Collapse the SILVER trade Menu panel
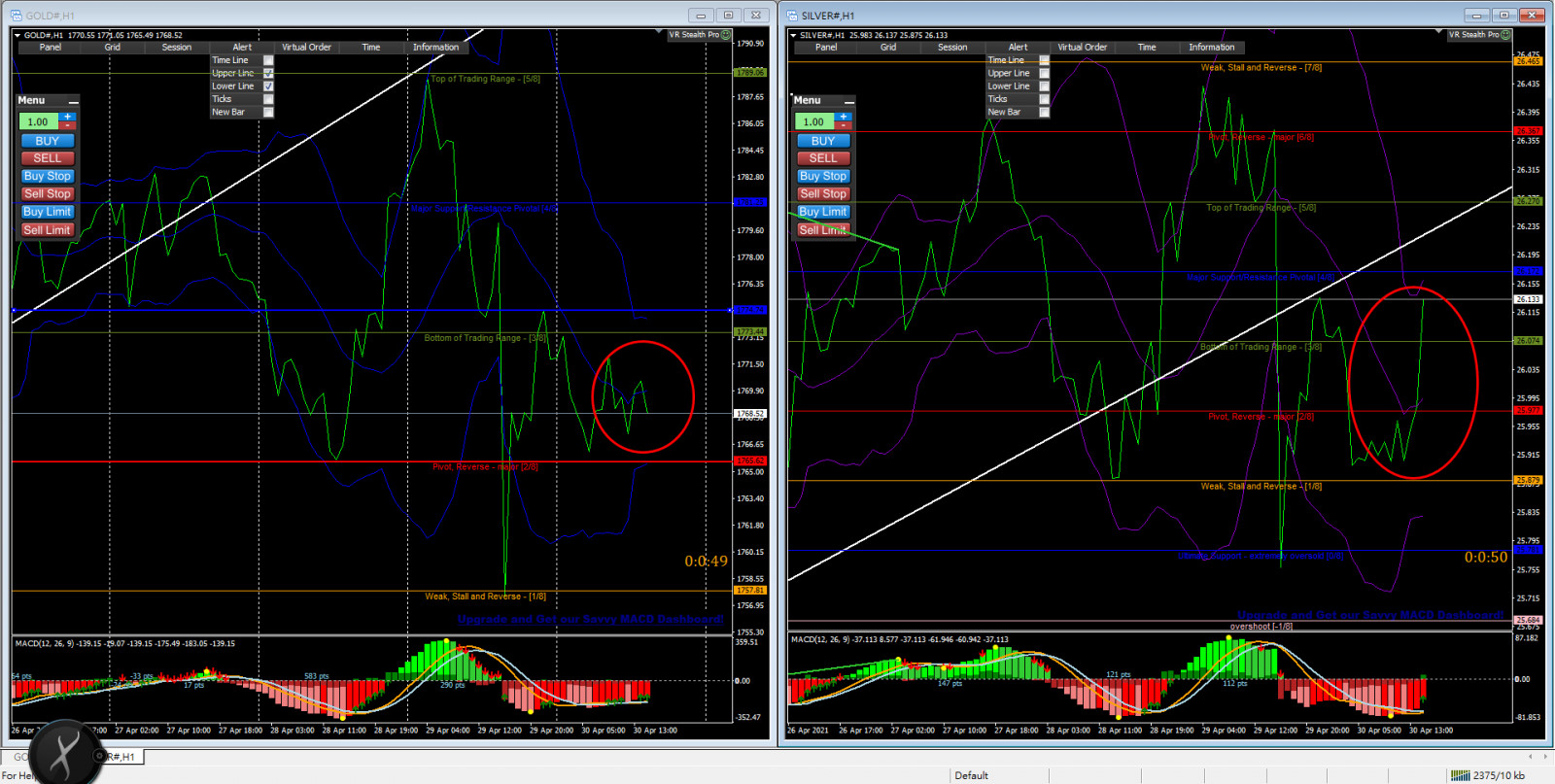Screen dimensions: 1555x784 click(x=849, y=101)
